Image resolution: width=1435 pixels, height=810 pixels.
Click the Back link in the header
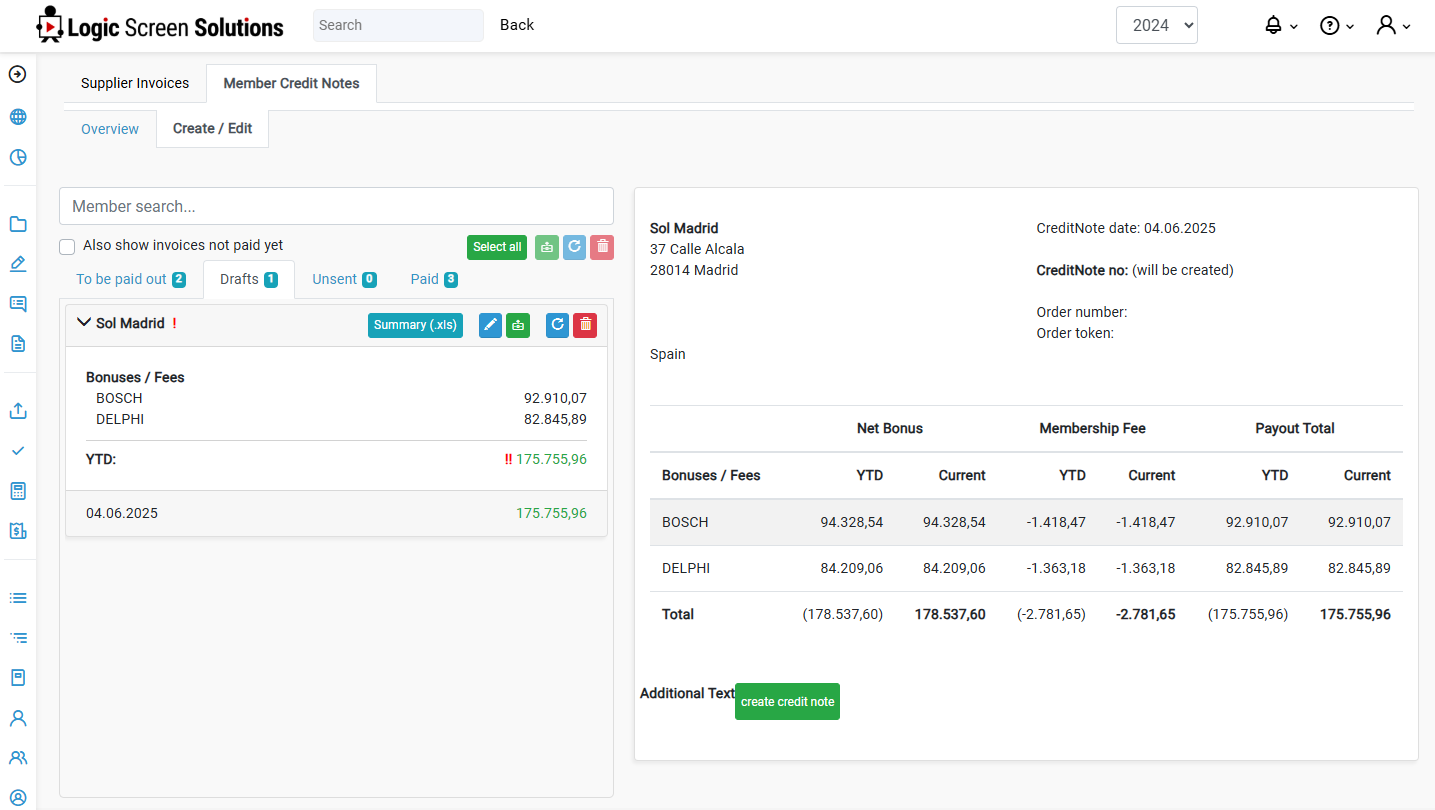click(517, 25)
